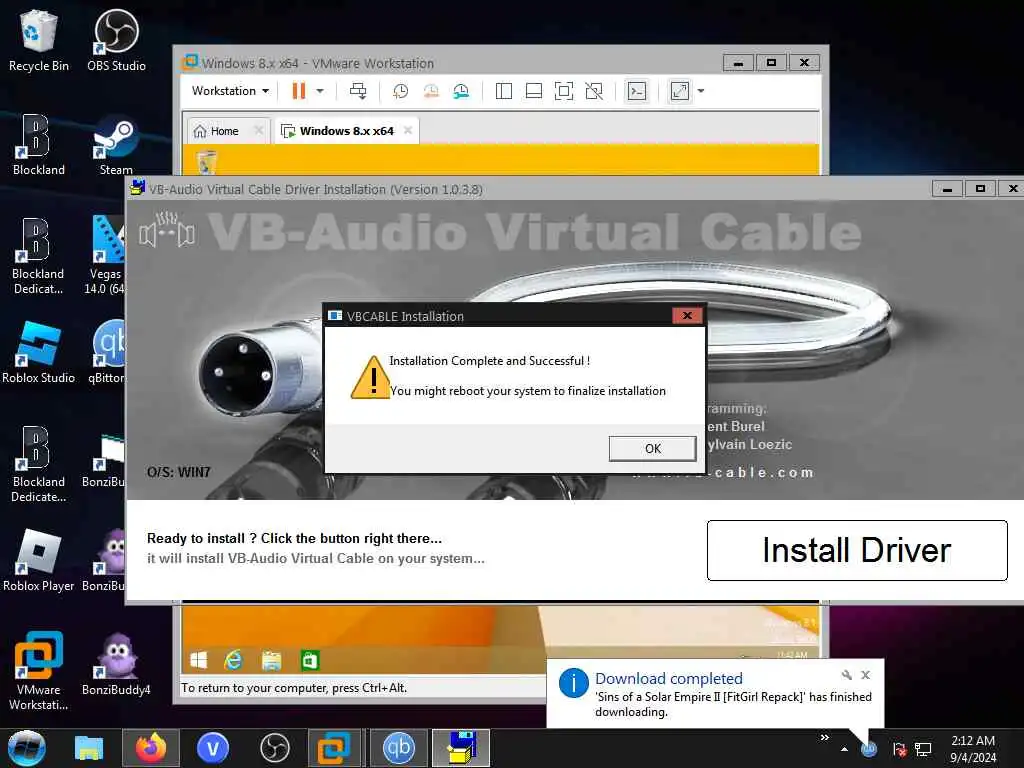The image size is (1024, 768).
Task: Click 'Ready to install ?' instruction text
Action: (x=294, y=538)
